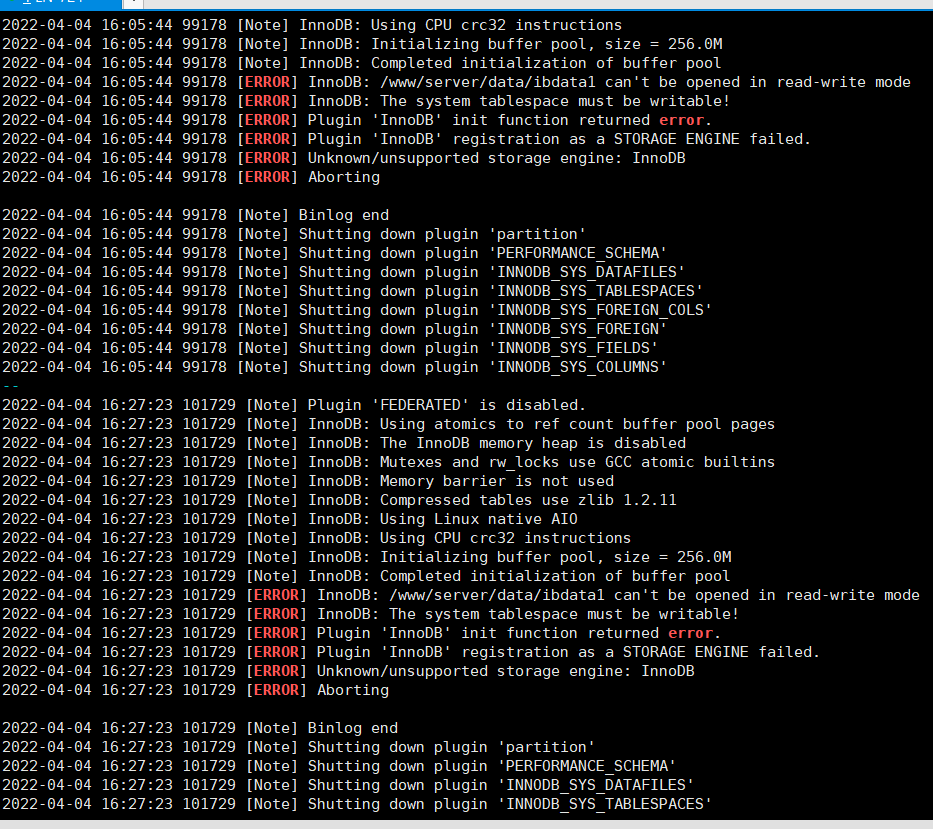Click the 16:27:23 'STORAGE ENGINE failed' error line
The height and width of the screenshot is (829, 933).
click(411, 653)
